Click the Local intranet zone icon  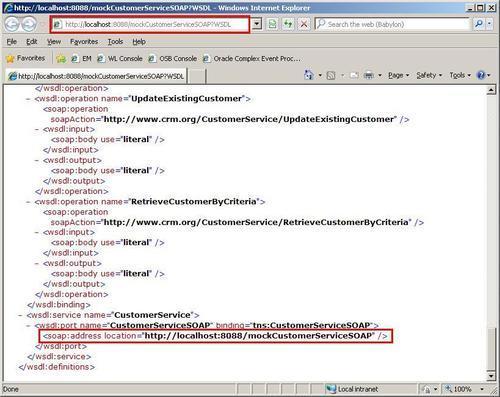tap(330, 389)
